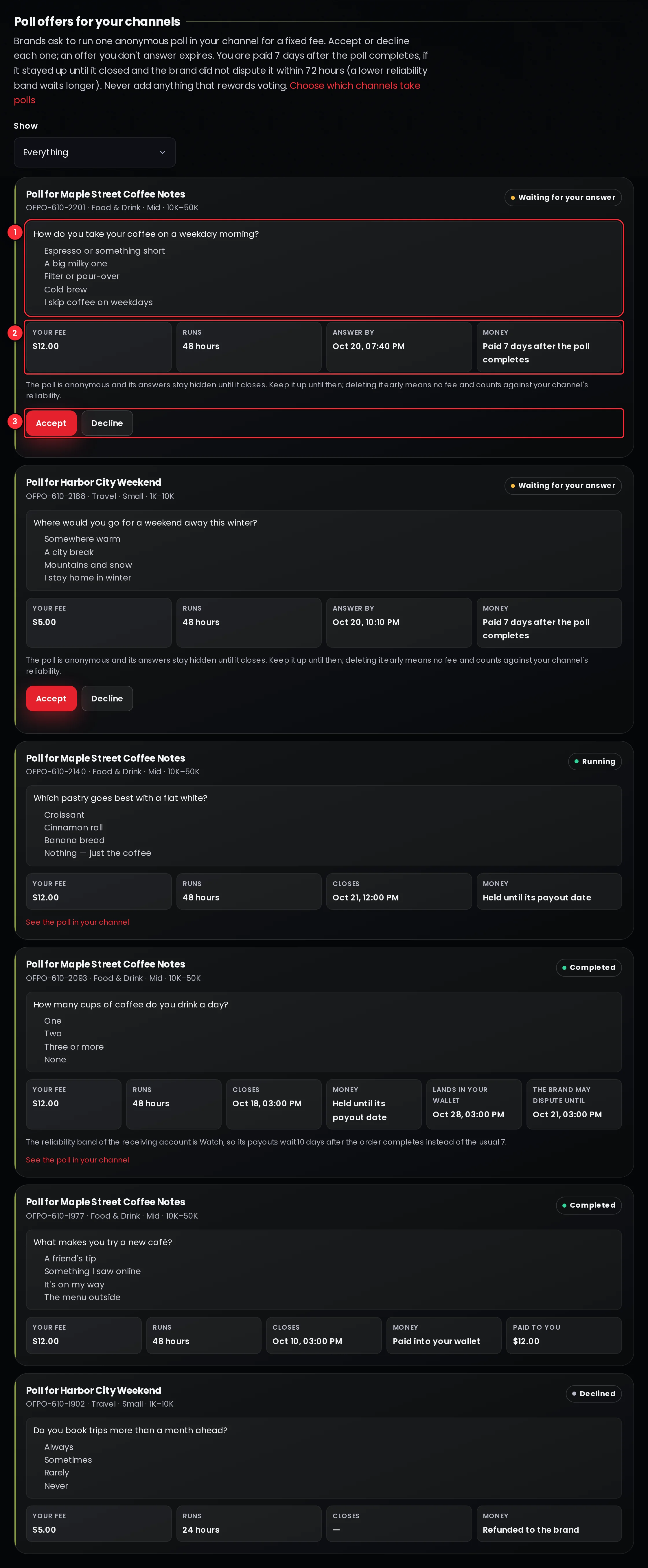648x1568 pixels.
Task: Click the 'Waiting for your answer' badge on OFPO-610-2201
Action: click(x=563, y=197)
